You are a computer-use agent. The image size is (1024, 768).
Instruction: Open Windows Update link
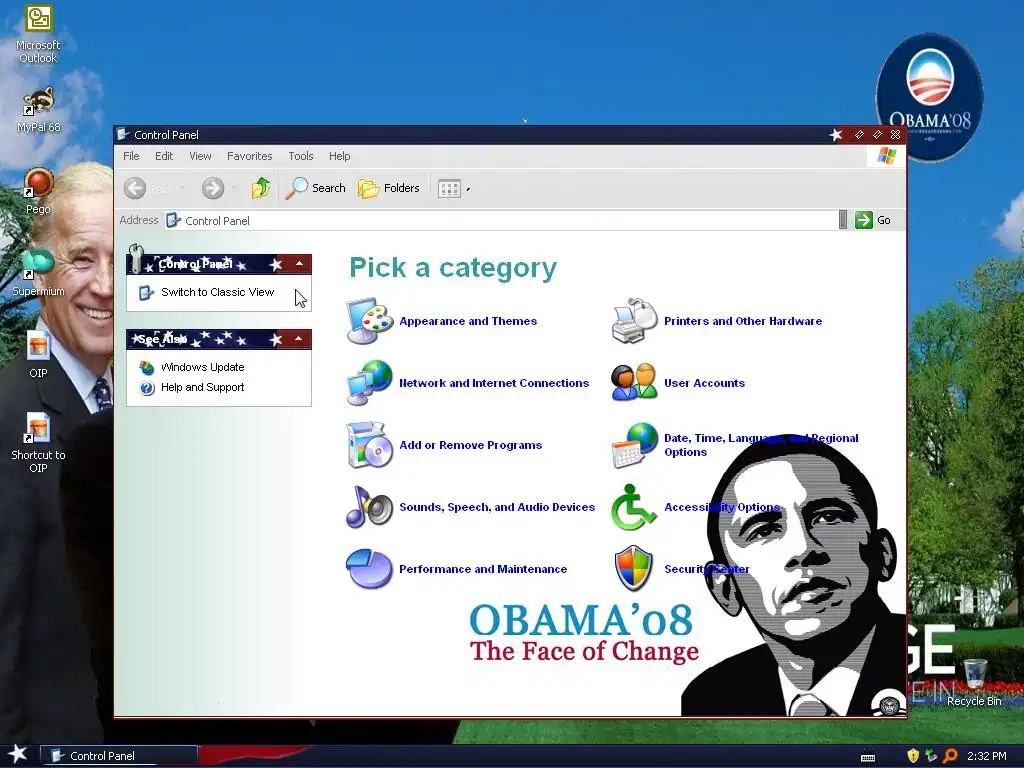coord(202,367)
